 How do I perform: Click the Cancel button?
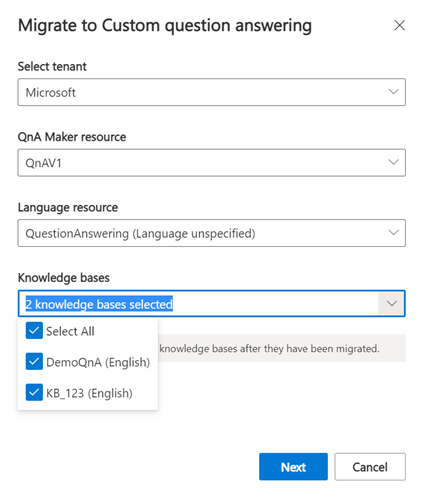tap(370, 467)
